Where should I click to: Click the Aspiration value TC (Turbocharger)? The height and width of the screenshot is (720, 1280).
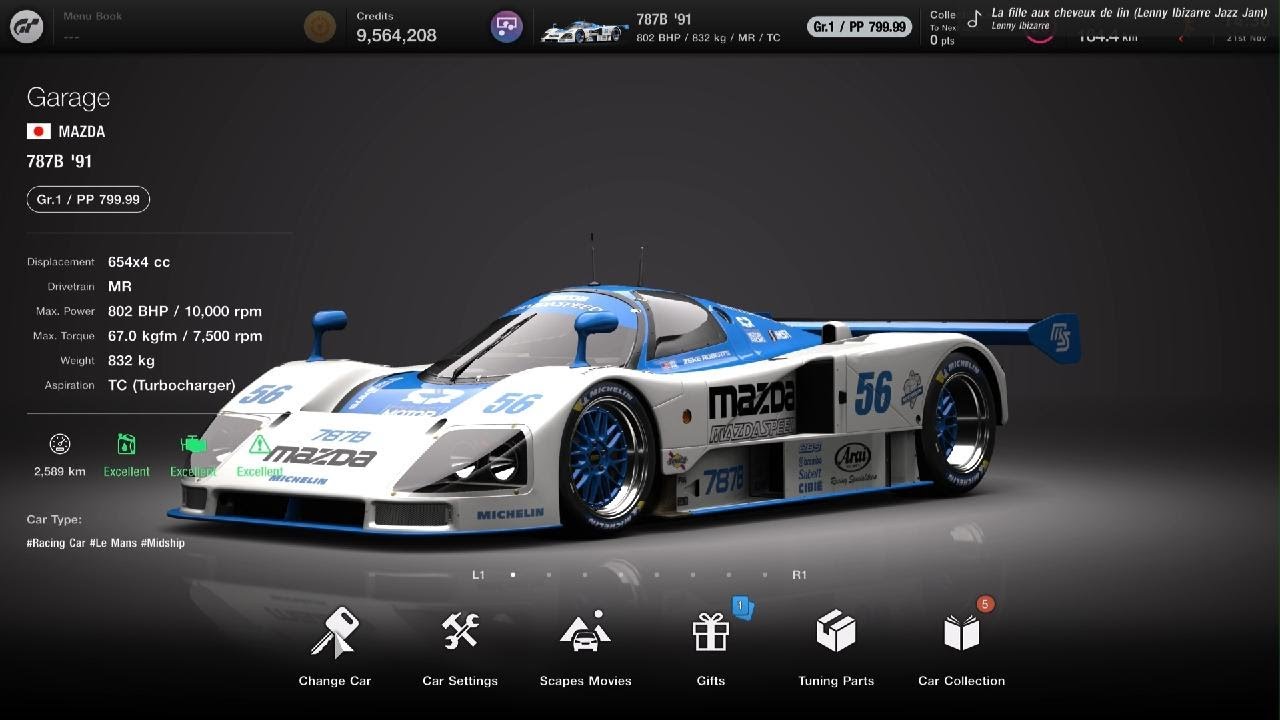pyautogui.click(x=172, y=385)
